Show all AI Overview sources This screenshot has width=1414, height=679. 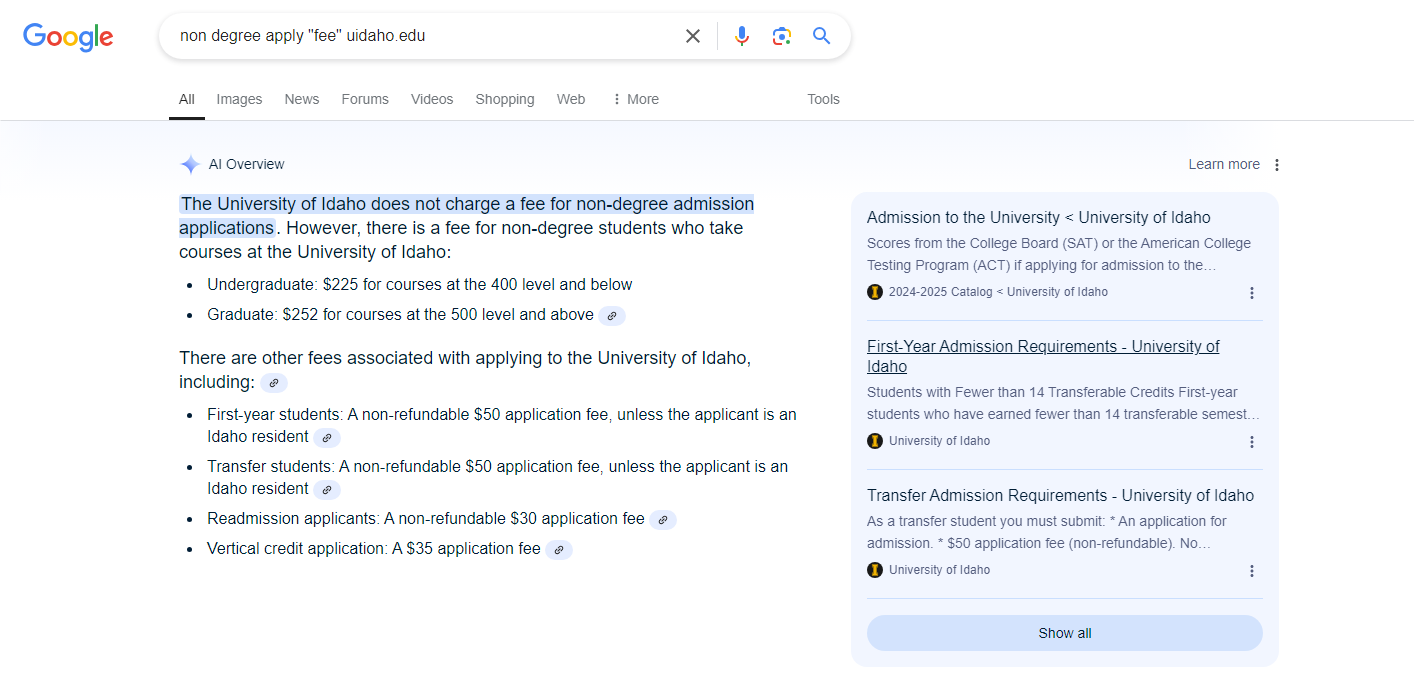pos(1065,633)
